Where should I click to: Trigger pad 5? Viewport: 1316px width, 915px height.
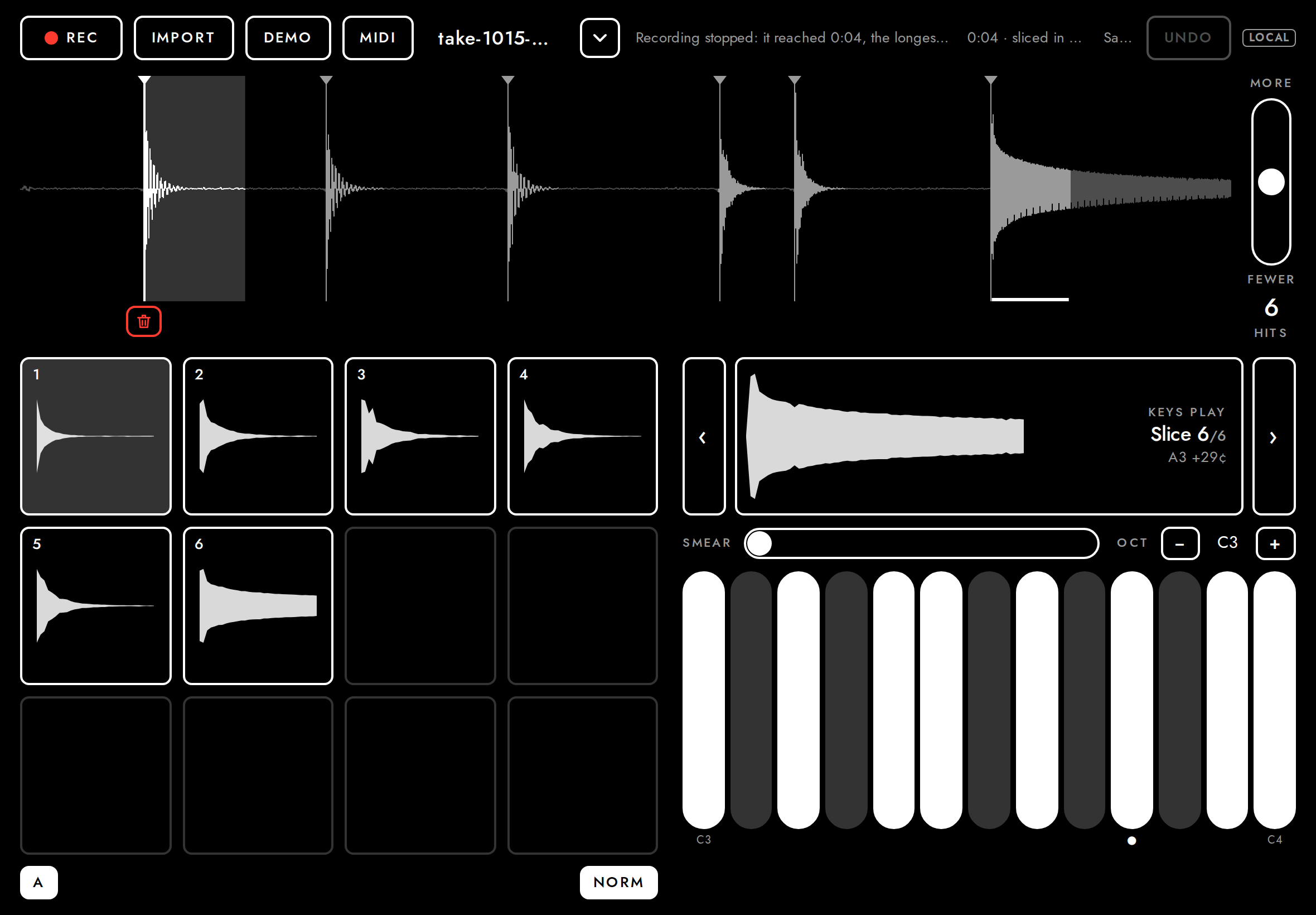pyautogui.click(x=96, y=606)
